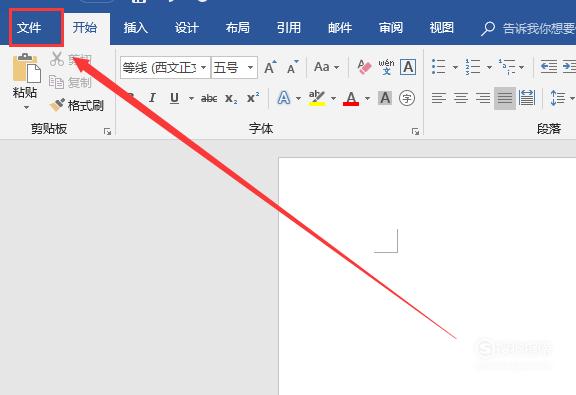Click the 粘贴 paste clipboard icon
This screenshot has width=576, height=395.
click(26, 69)
